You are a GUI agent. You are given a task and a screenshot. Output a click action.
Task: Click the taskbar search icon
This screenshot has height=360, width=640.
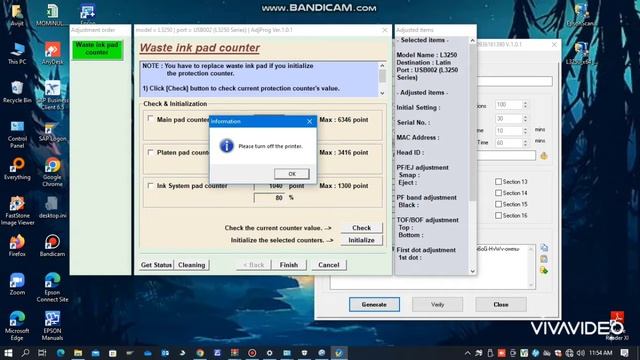[25, 353]
